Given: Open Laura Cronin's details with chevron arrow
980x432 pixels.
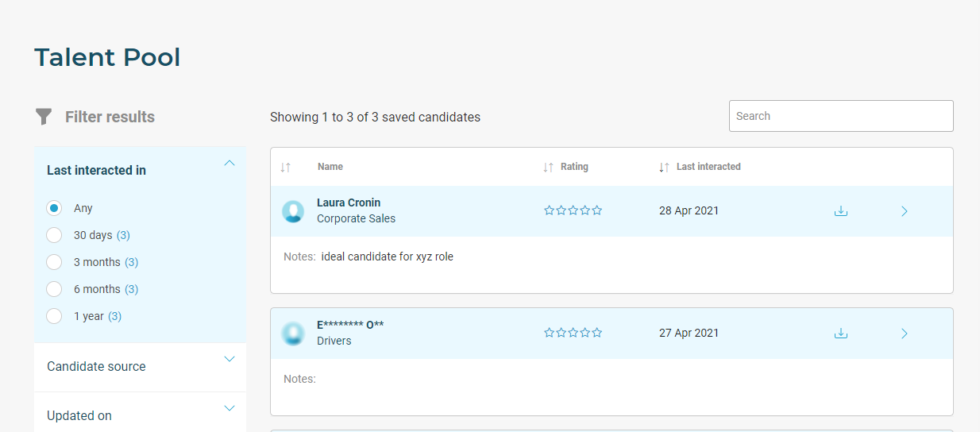Looking at the screenshot, I should click(x=904, y=211).
